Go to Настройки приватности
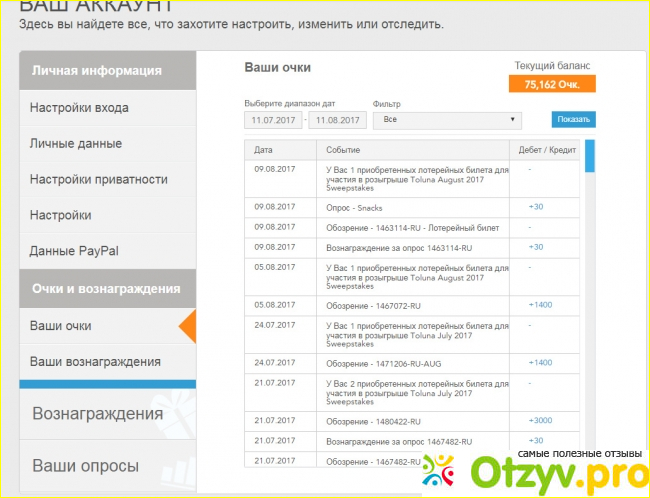Image resolution: width=650 pixels, height=498 pixels. point(98,179)
